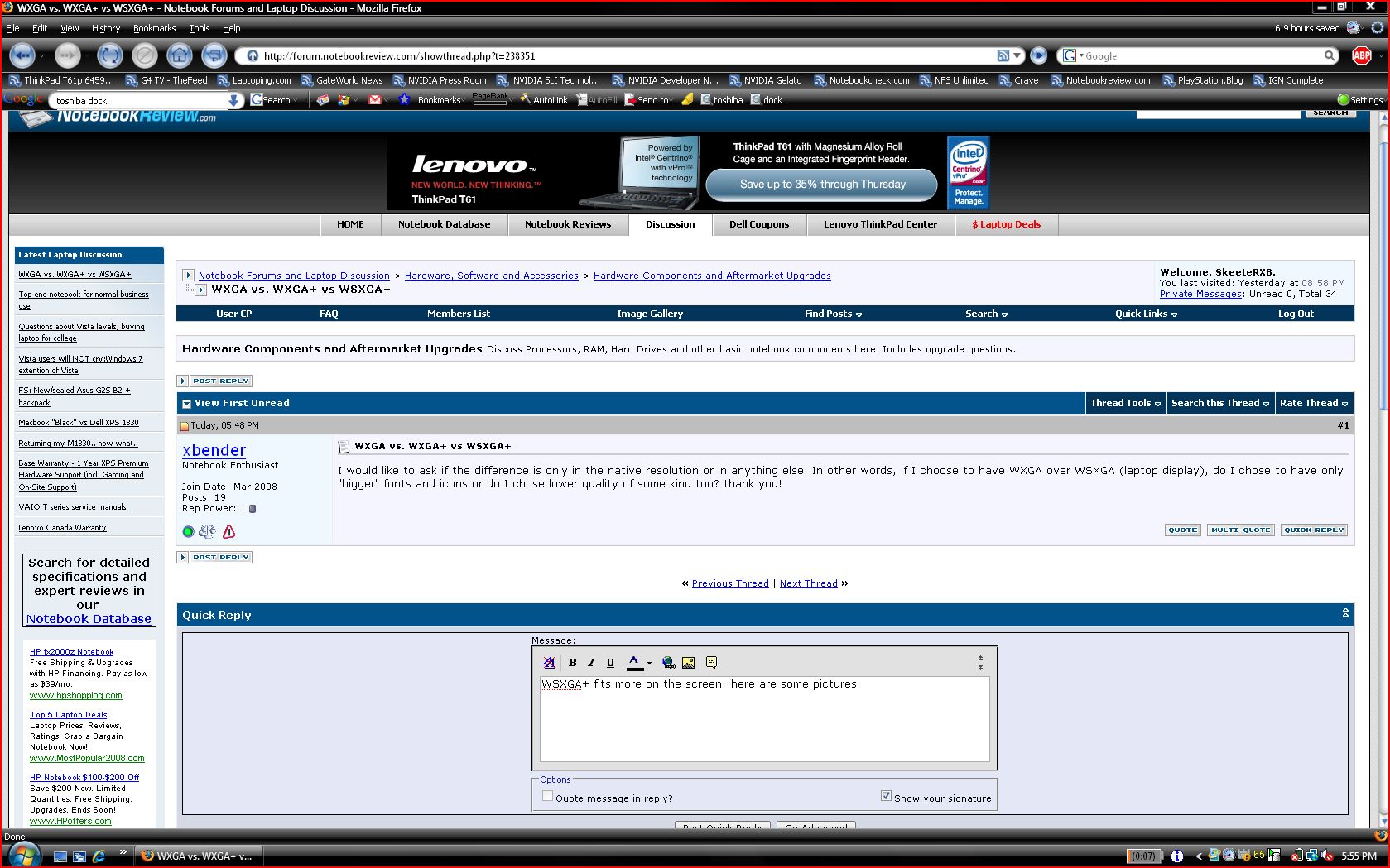The height and width of the screenshot is (868, 1390).
Task: Click the browser Forward button
Action: click(x=68, y=55)
